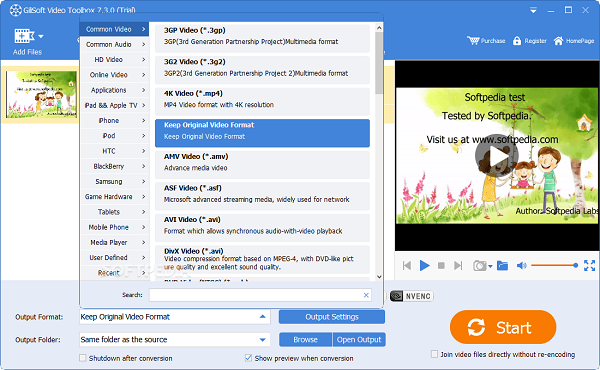Screen dimensions: 600x370
Task: Clear the search box with the X icon
Action: coord(366,295)
